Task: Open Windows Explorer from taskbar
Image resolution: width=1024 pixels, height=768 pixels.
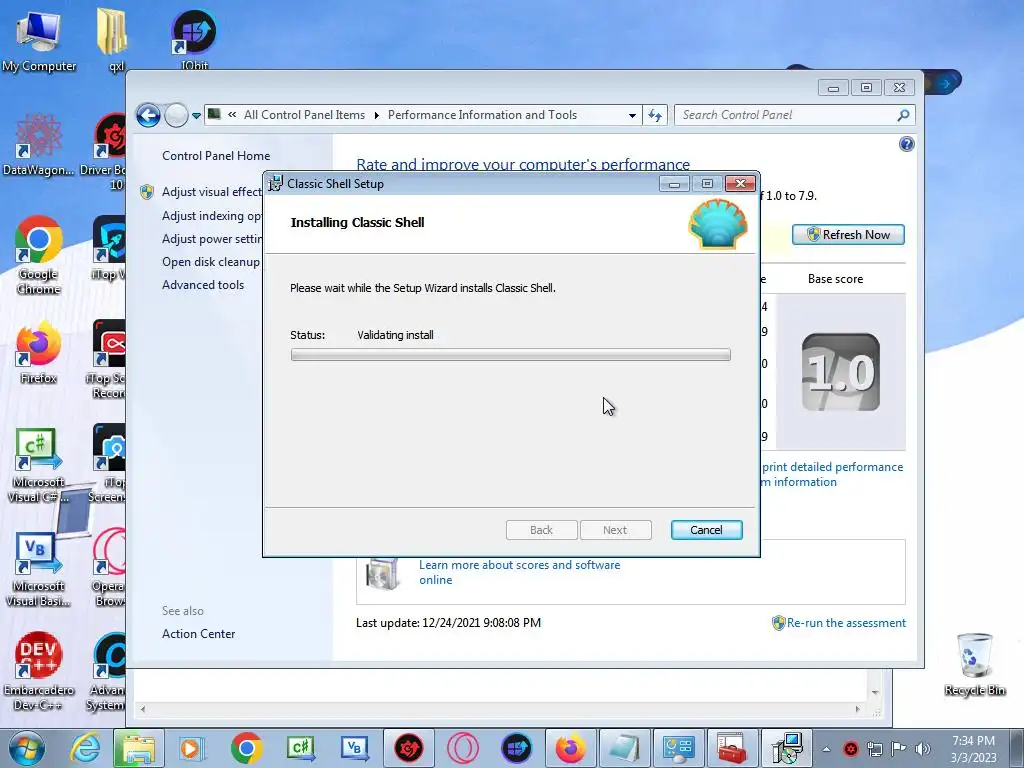Action: [x=138, y=748]
